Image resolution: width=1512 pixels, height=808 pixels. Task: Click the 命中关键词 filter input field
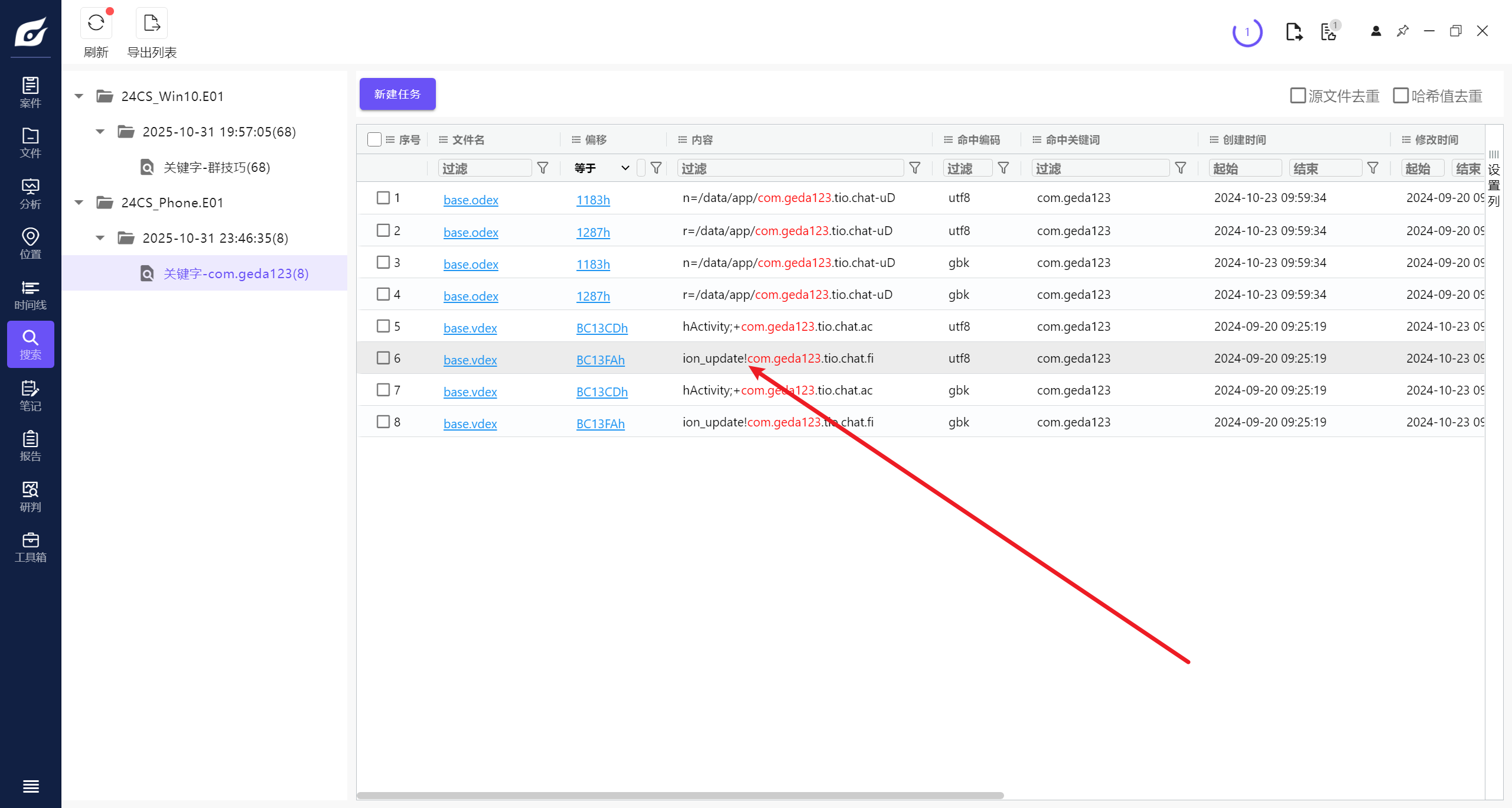pos(1100,168)
